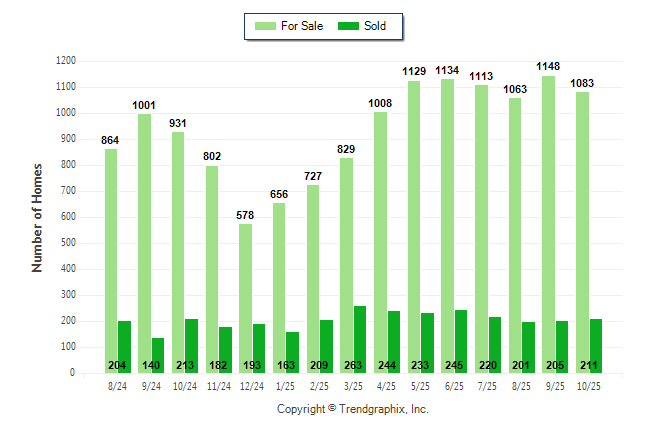Toggle the For Sale legend label
The image size is (646, 434).
click(x=304, y=26)
